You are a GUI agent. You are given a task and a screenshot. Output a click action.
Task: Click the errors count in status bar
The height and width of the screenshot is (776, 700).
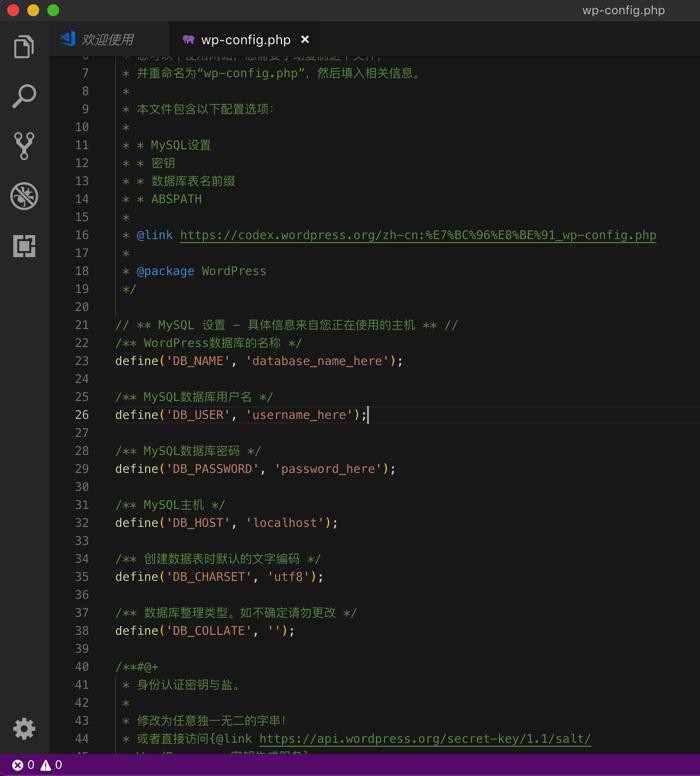point(23,765)
